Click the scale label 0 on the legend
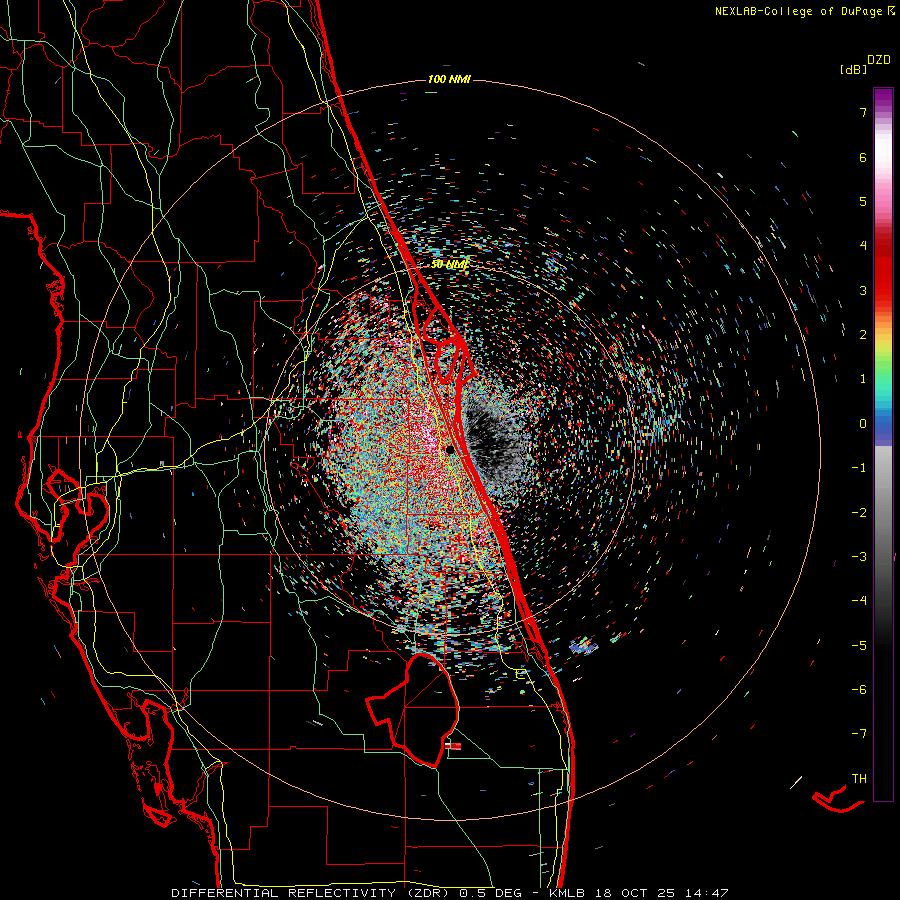This screenshot has width=900, height=900. (x=863, y=424)
